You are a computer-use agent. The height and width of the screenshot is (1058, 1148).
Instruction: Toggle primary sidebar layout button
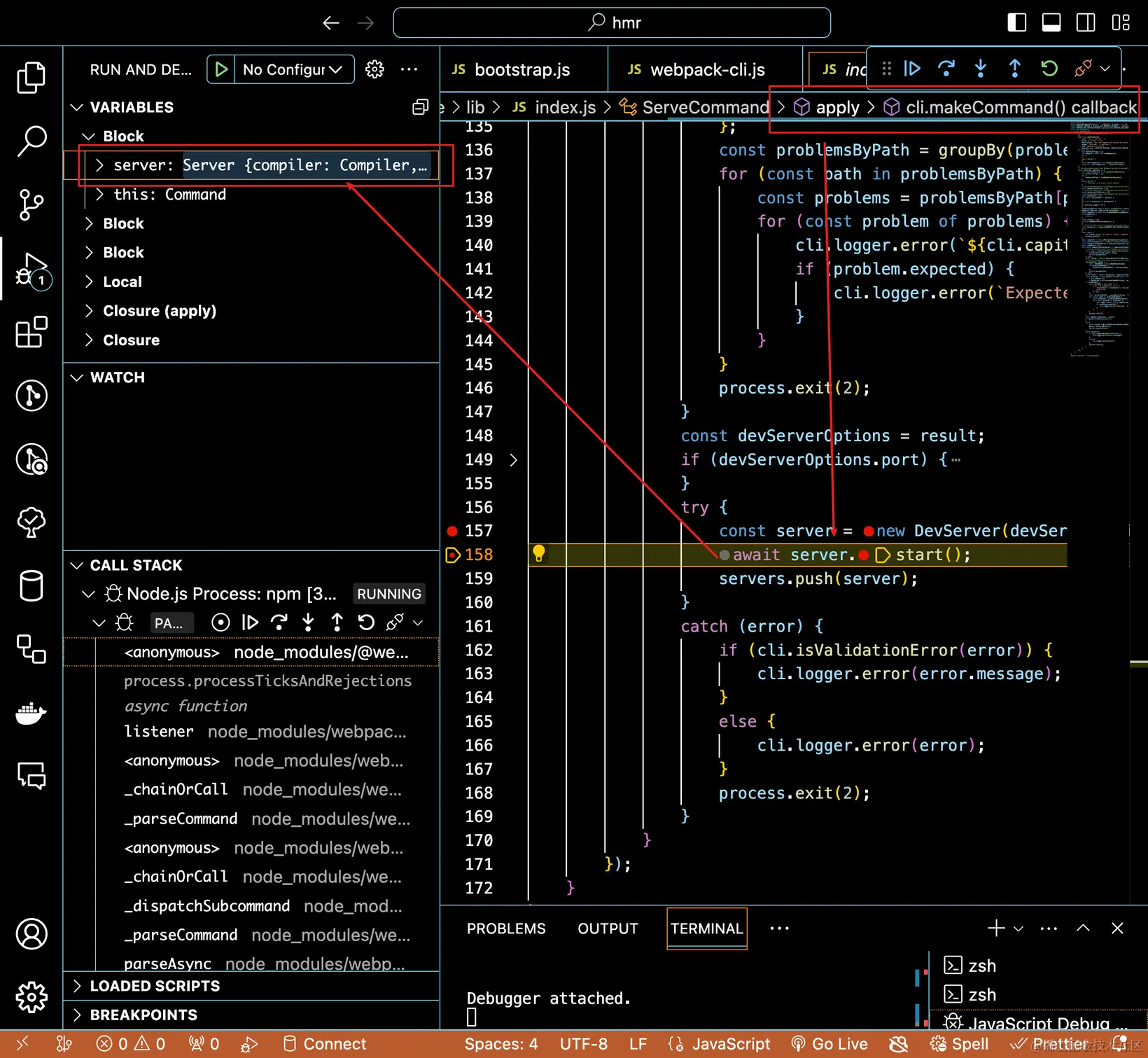click(x=1016, y=23)
